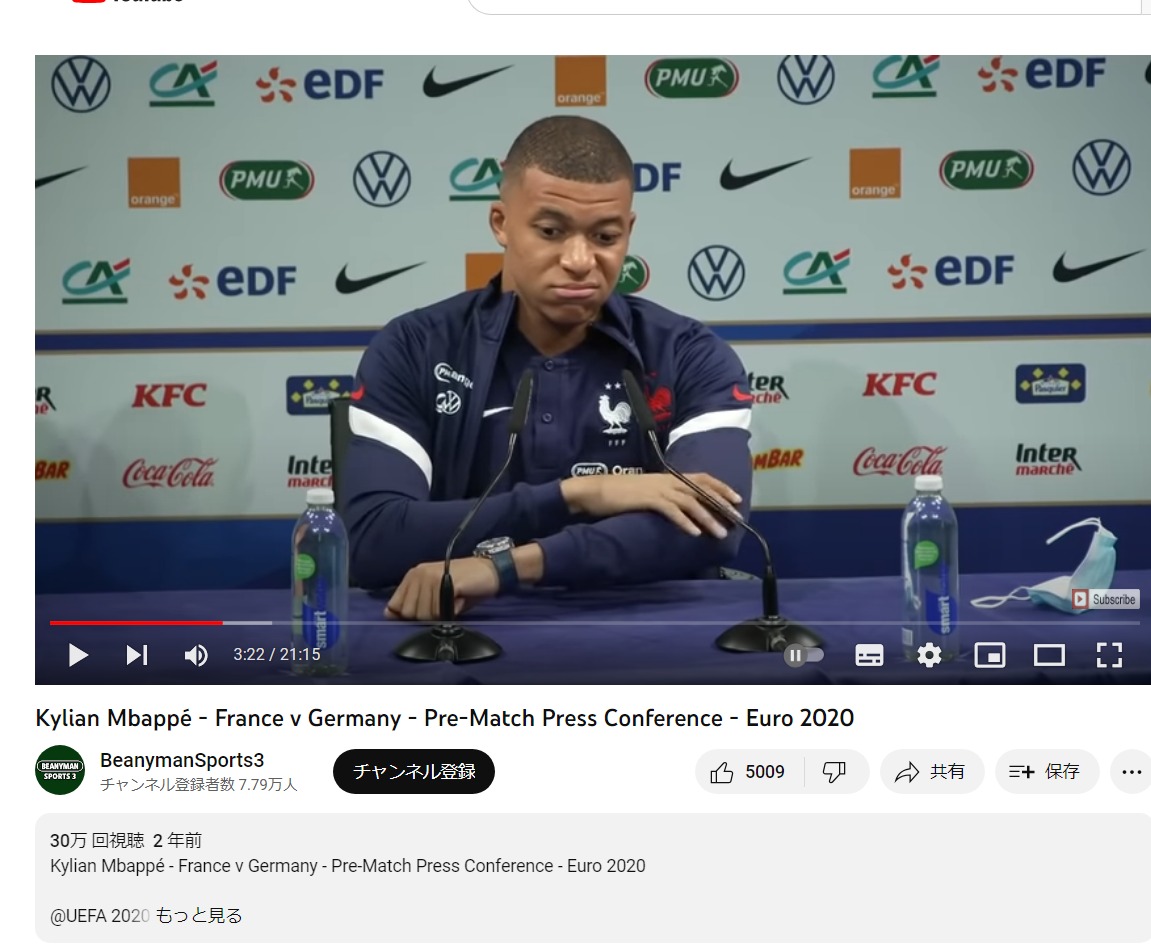Open the video settings gear

click(929, 655)
